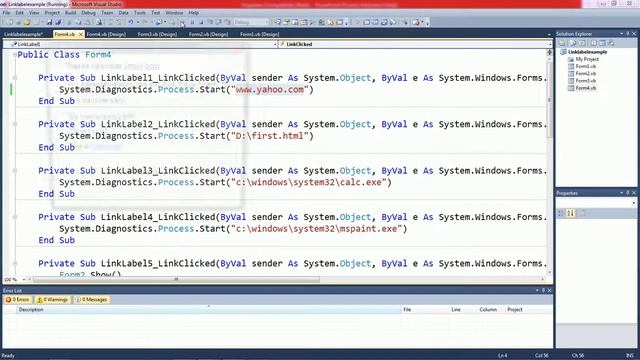The width and height of the screenshot is (640, 360).
Task: Select Form2.vb in Solution Explorer
Action: click(x=586, y=73)
